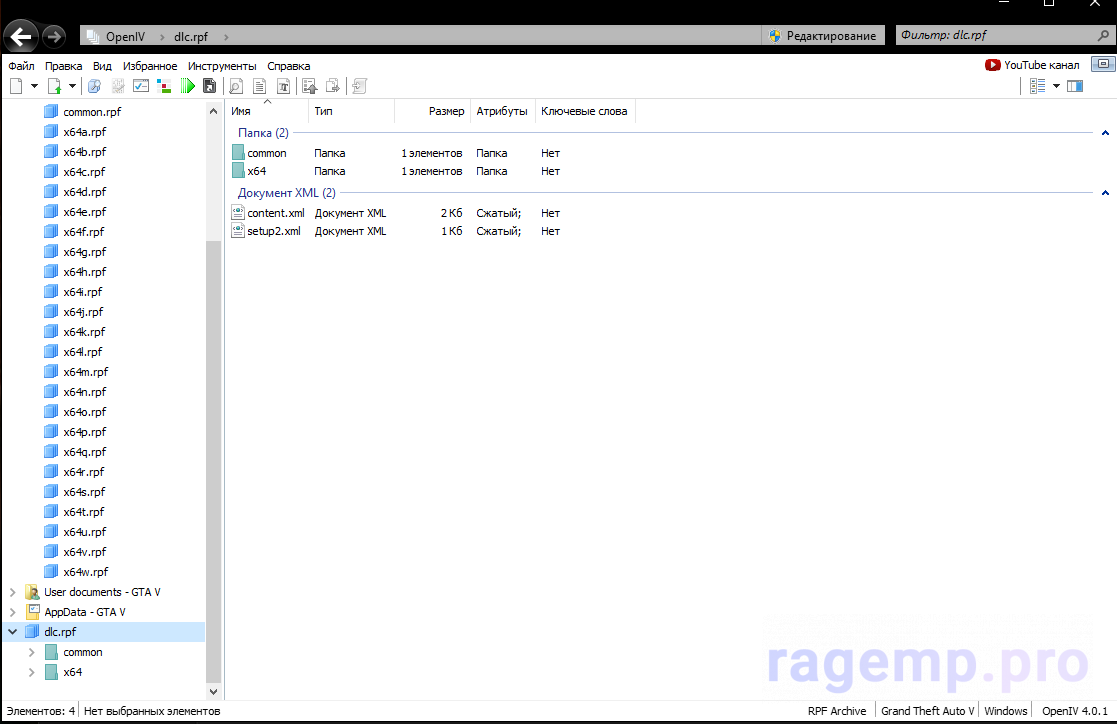
Task: Click the document with letter T icon
Action: [x=284, y=86]
